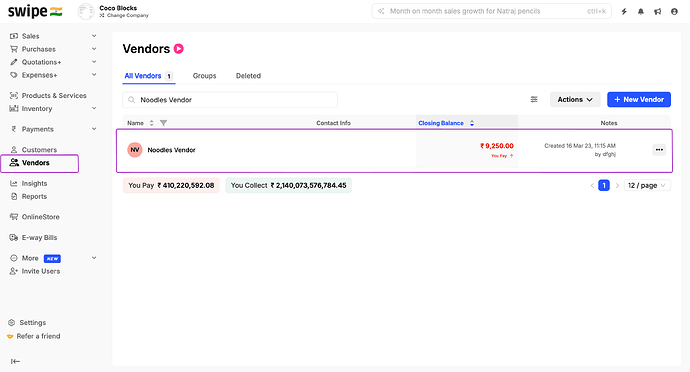Expand the Sales menu chevron
The width and height of the screenshot is (690, 372).
point(94,36)
